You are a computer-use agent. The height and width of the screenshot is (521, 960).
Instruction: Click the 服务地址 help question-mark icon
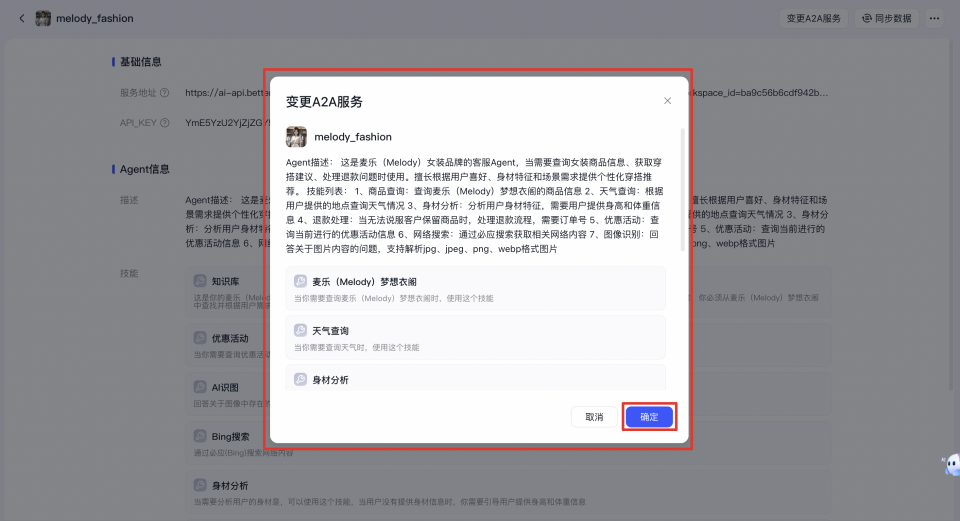164,93
